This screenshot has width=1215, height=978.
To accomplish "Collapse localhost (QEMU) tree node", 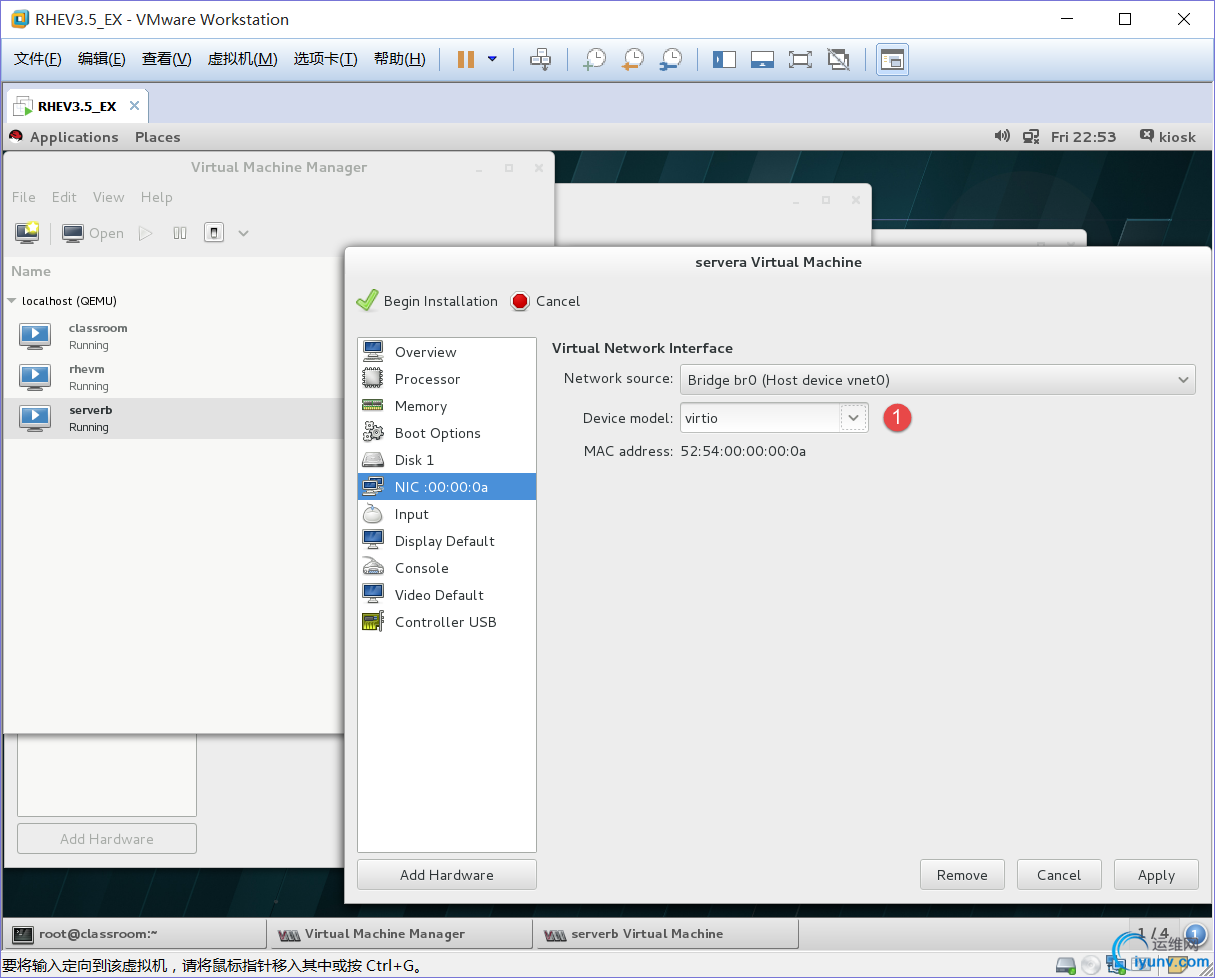I will pos(12,301).
